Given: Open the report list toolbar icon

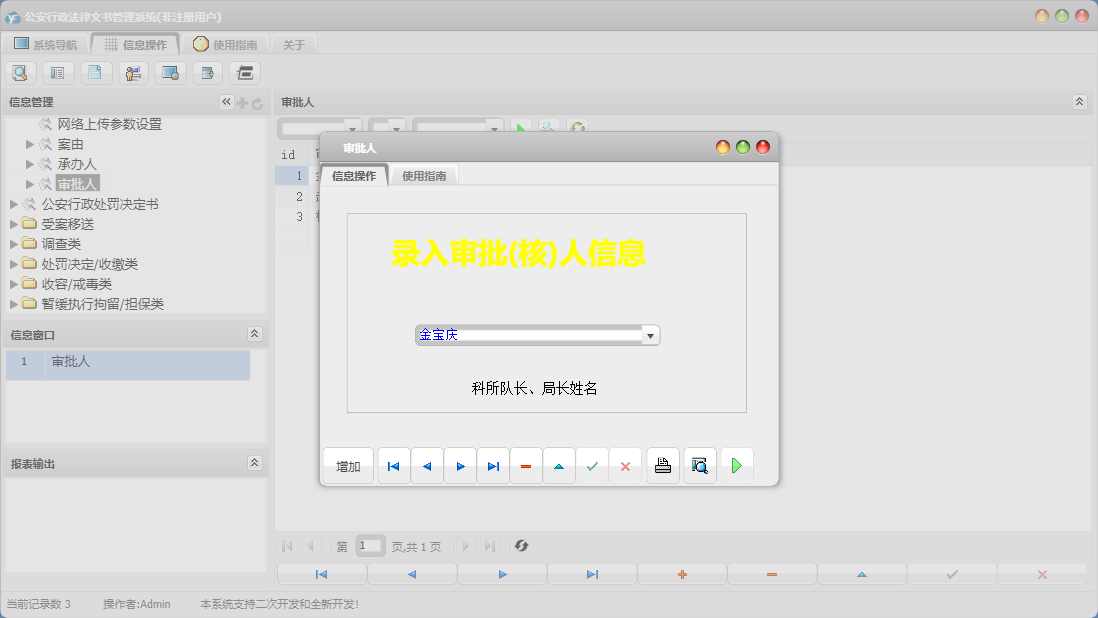Looking at the screenshot, I should pos(58,72).
